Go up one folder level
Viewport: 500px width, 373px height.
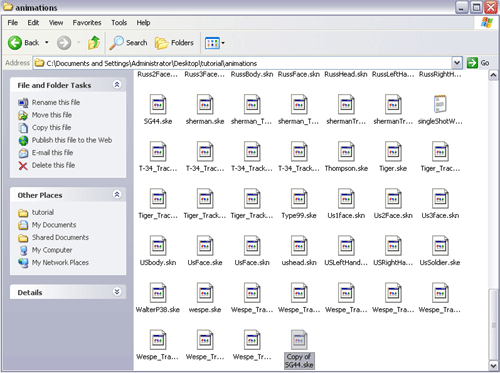(94, 43)
